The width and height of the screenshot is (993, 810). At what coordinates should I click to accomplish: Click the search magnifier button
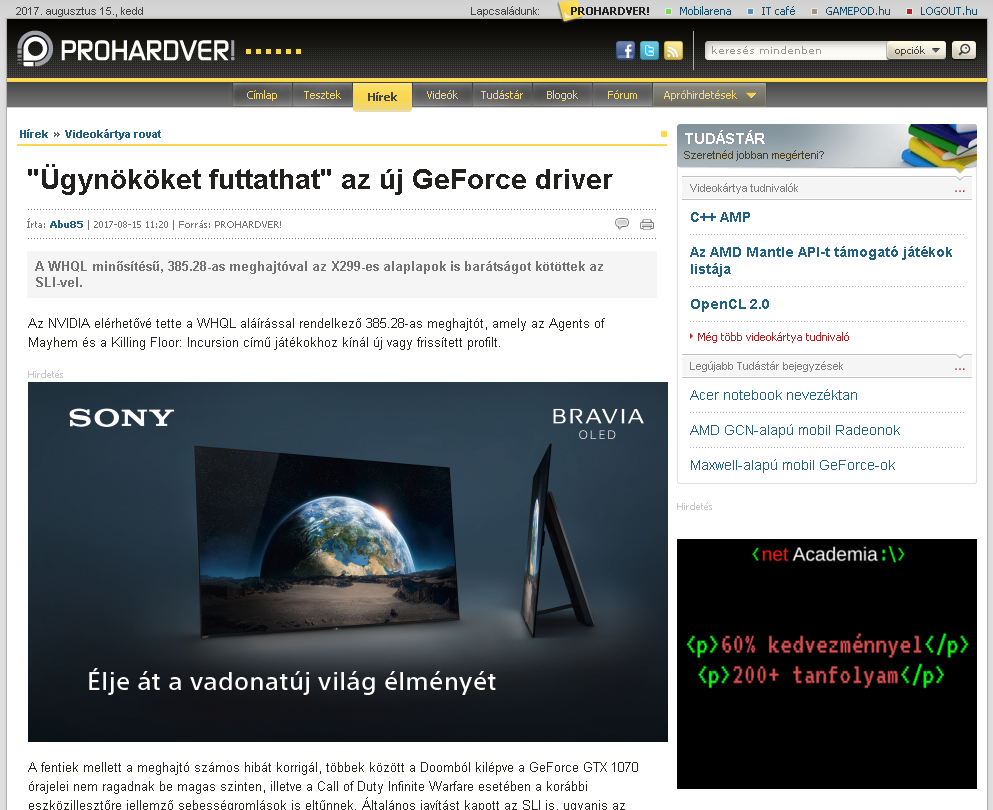point(964,49)
